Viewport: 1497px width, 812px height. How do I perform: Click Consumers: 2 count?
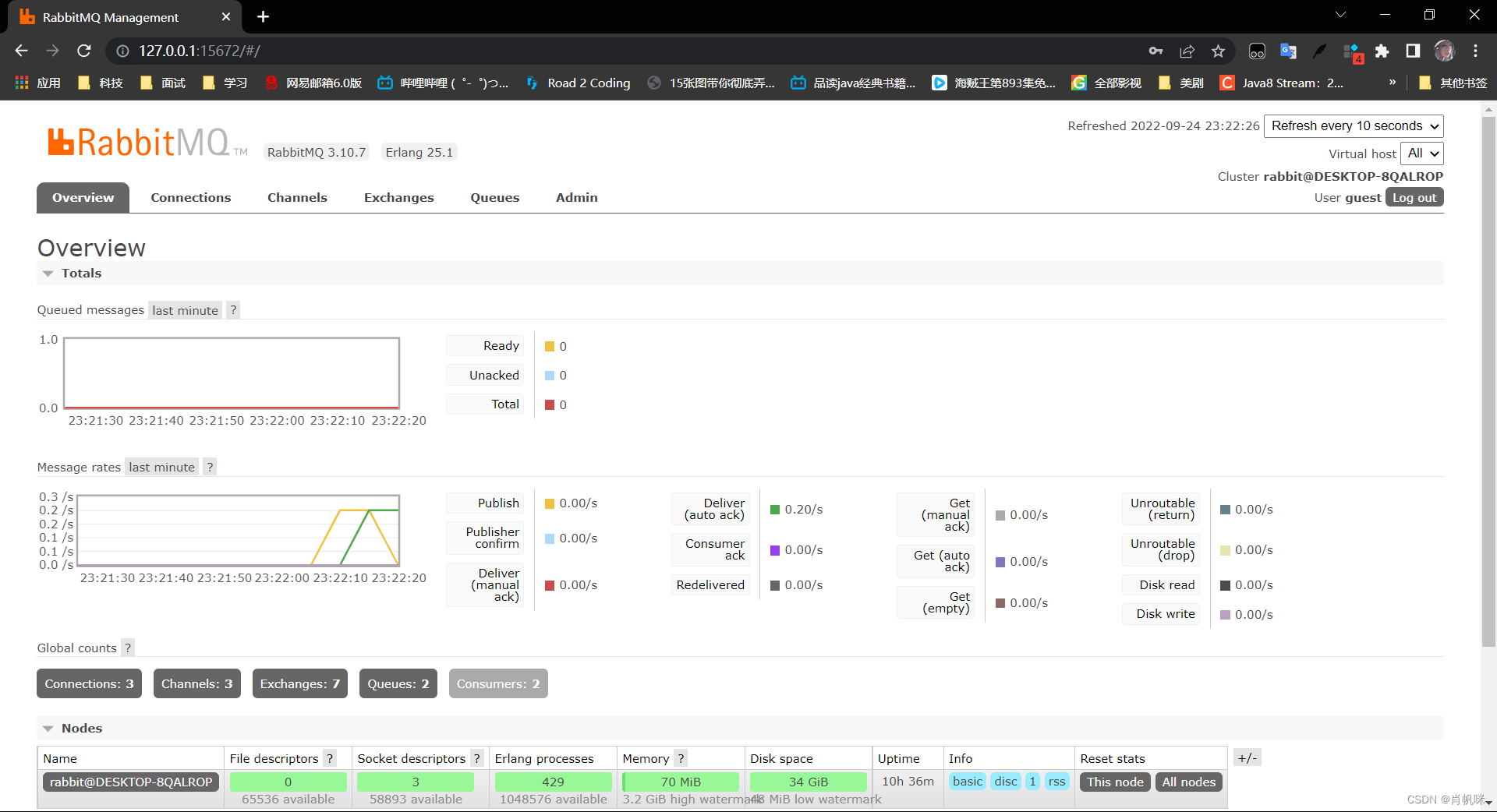[498, 683]
